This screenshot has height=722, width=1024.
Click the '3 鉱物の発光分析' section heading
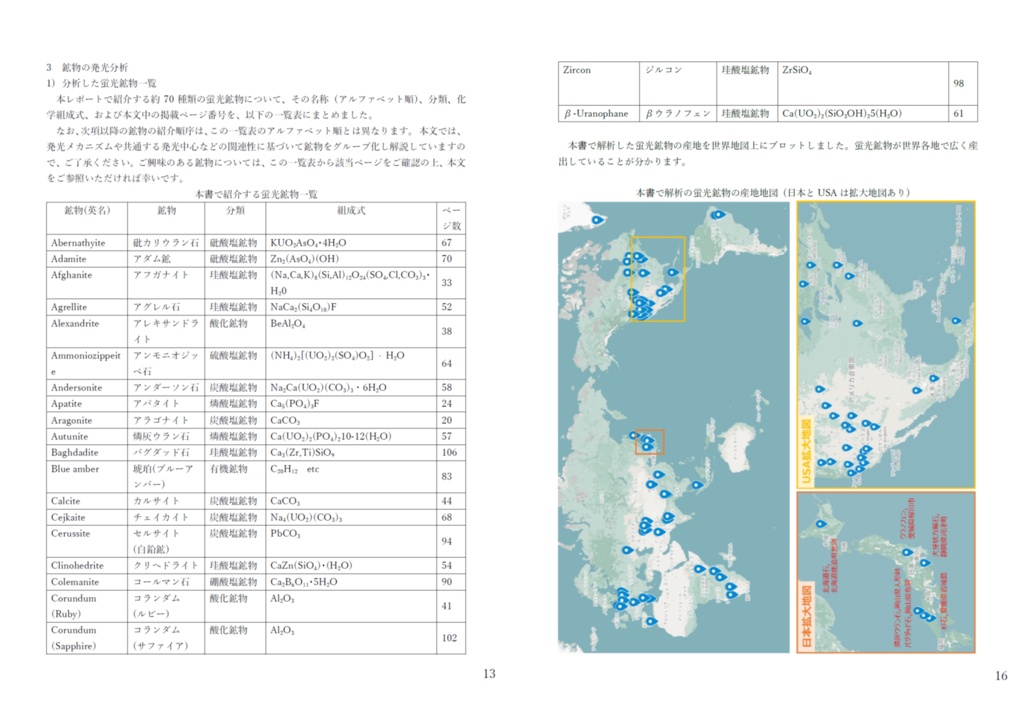point(88,67)
